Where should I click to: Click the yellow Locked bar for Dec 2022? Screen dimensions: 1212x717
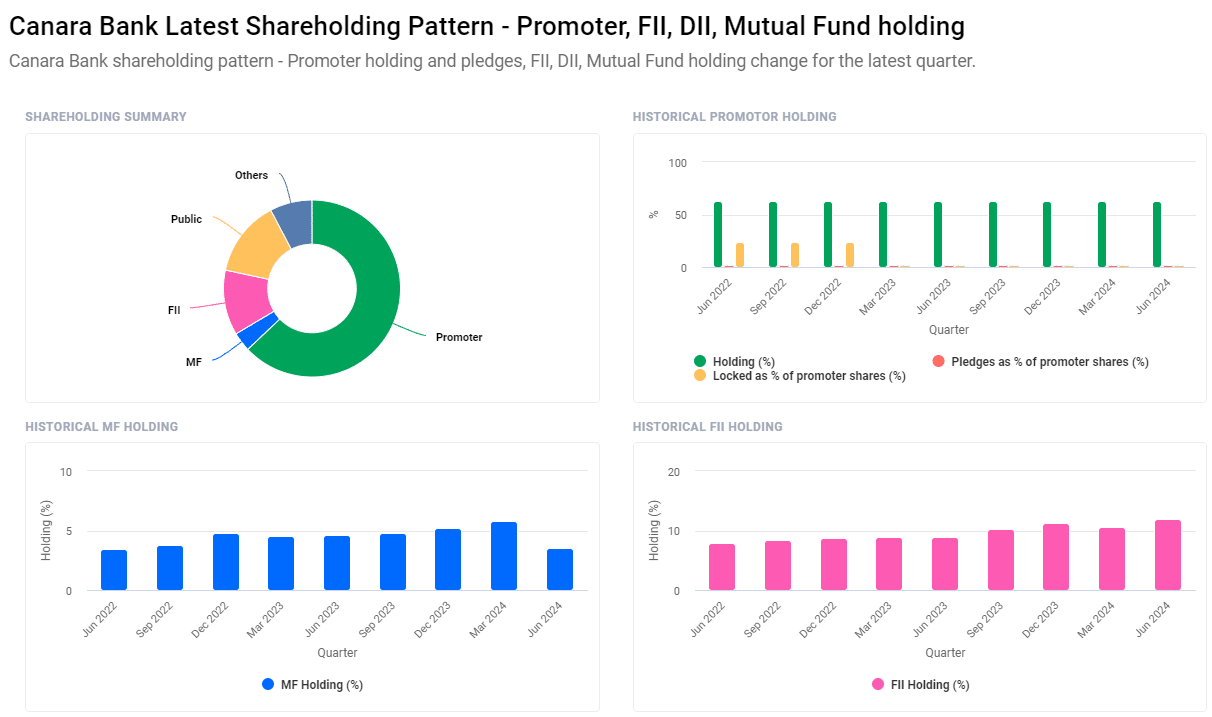[x=850, y=255]
